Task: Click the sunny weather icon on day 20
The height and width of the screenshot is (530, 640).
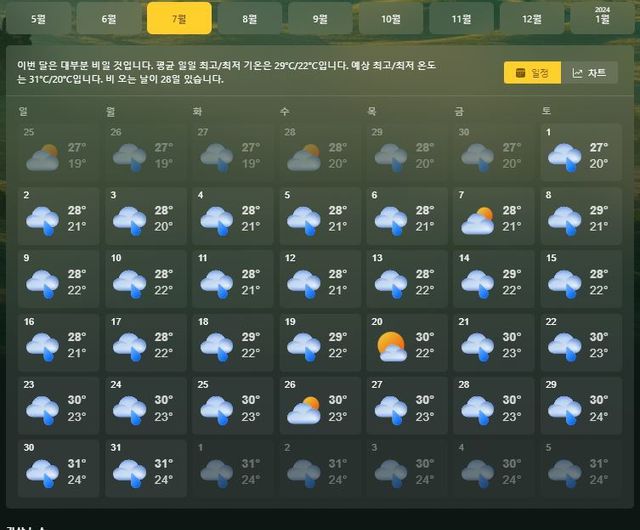Action: 391,347
